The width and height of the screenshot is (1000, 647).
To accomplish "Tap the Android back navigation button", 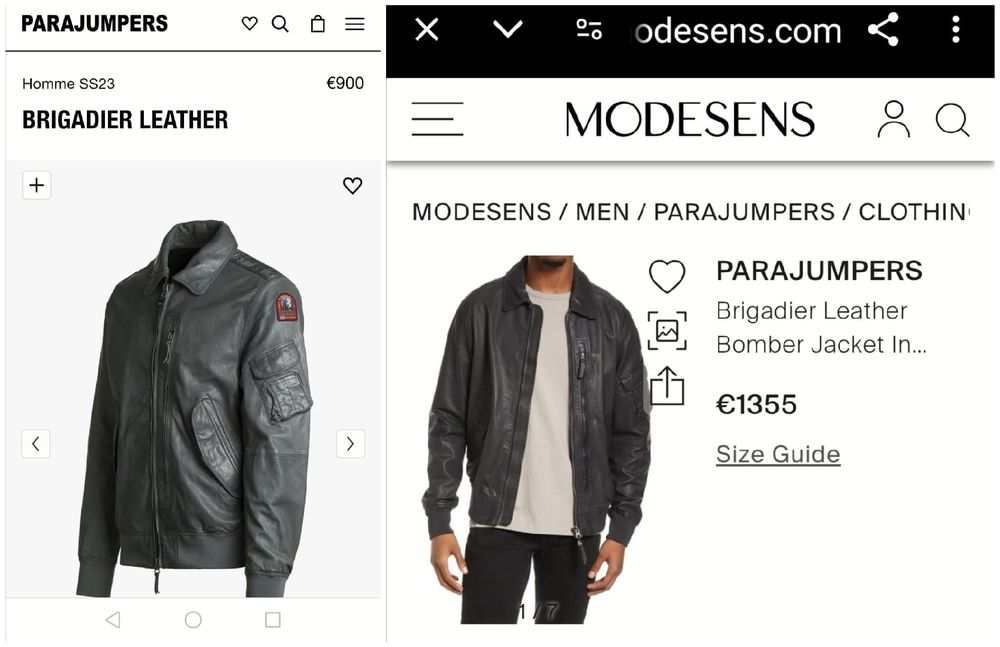I will [x=112, y=620].
